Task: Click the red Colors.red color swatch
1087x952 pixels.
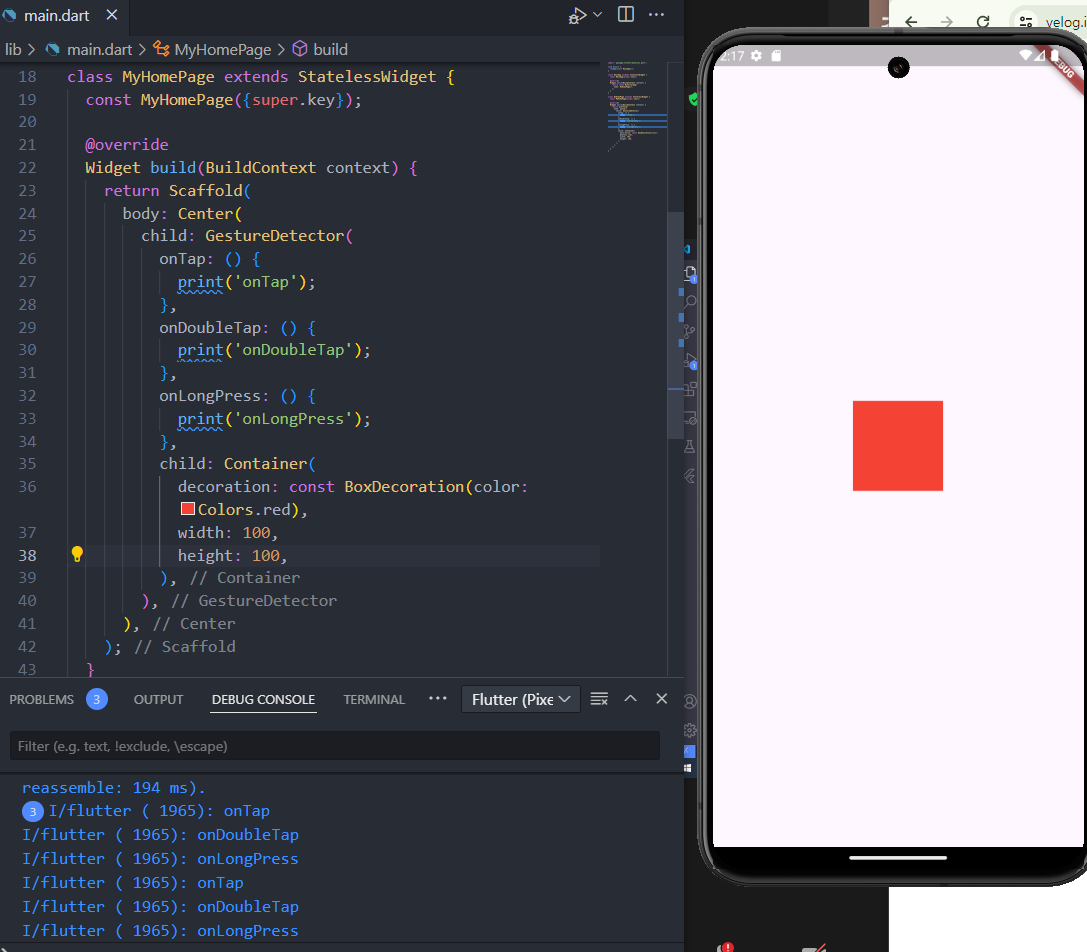Action: pyautogui.click(x=187, y=509)
